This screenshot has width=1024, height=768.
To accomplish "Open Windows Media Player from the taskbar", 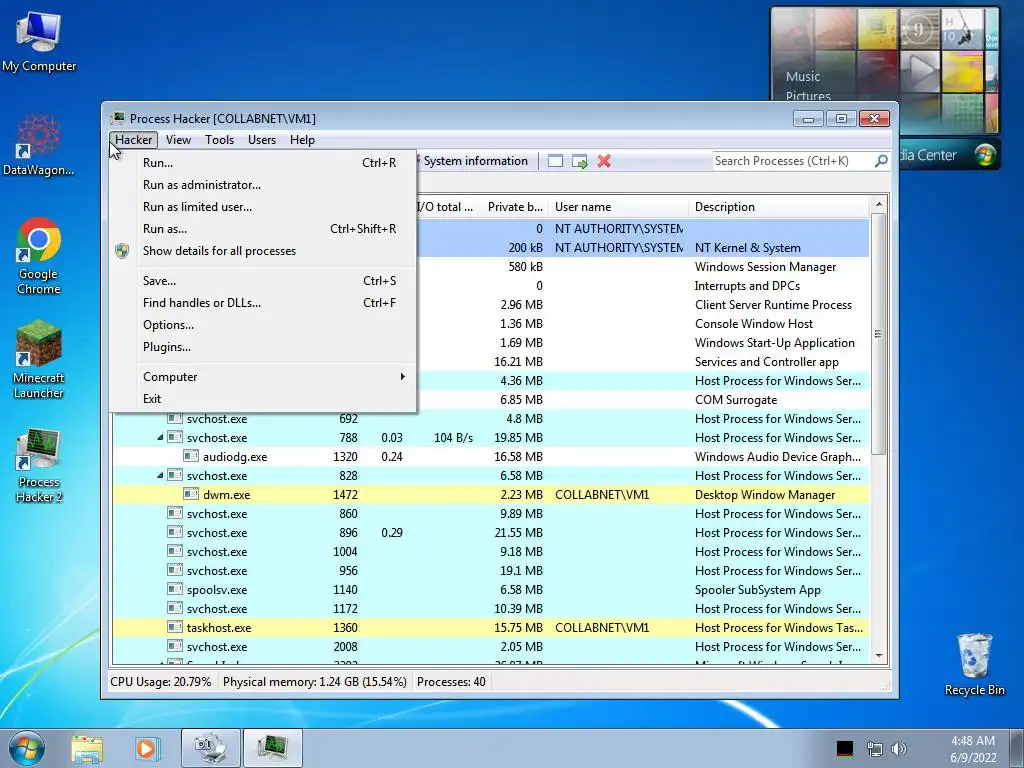I will (x=146, y=748).
